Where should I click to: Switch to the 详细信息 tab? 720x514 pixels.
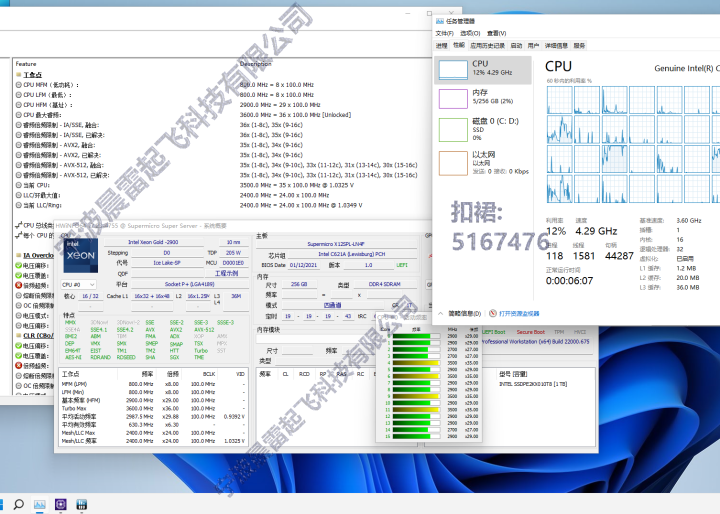click(557, 45)
